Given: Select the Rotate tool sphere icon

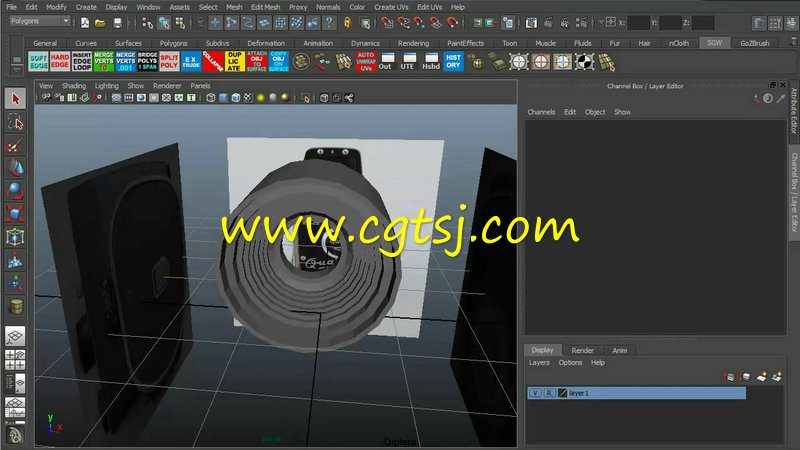Looking at the screenshot, I should click(x=15, y=191).
